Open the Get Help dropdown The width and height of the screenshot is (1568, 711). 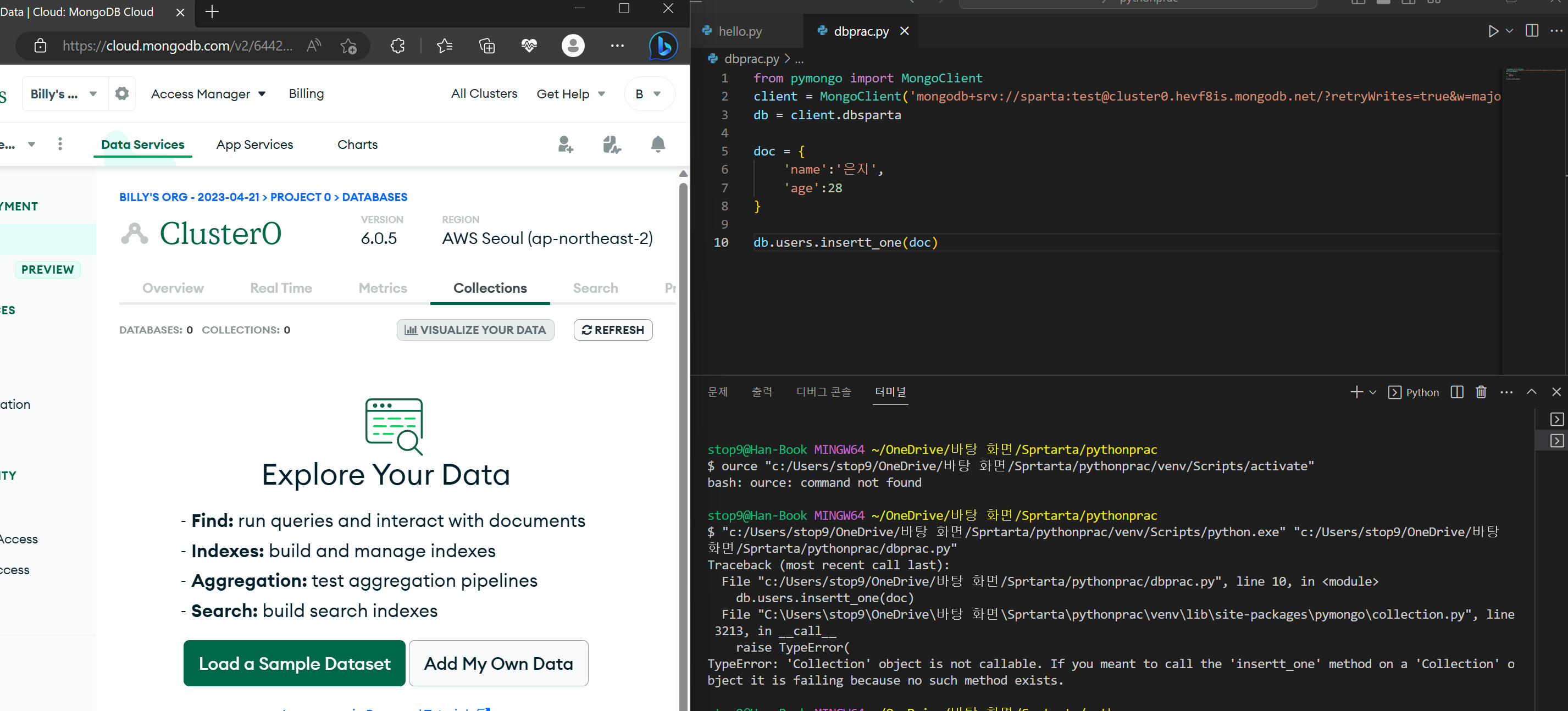tap(570, 94)
